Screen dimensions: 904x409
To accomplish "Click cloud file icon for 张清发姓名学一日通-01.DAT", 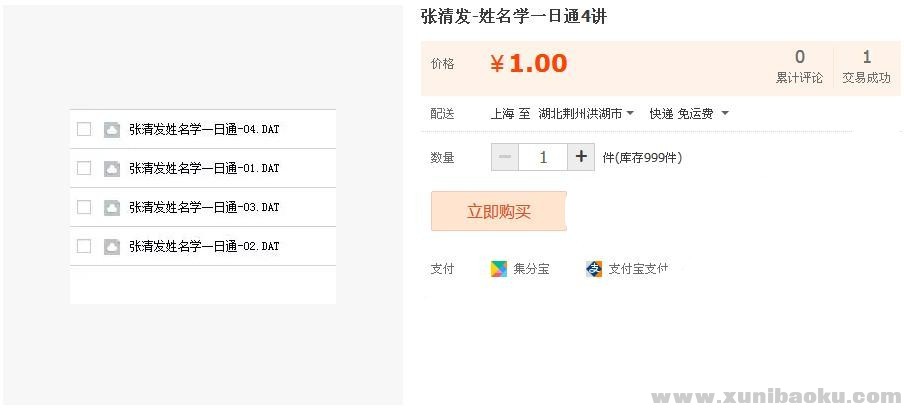I will click(x=112, y=168).
